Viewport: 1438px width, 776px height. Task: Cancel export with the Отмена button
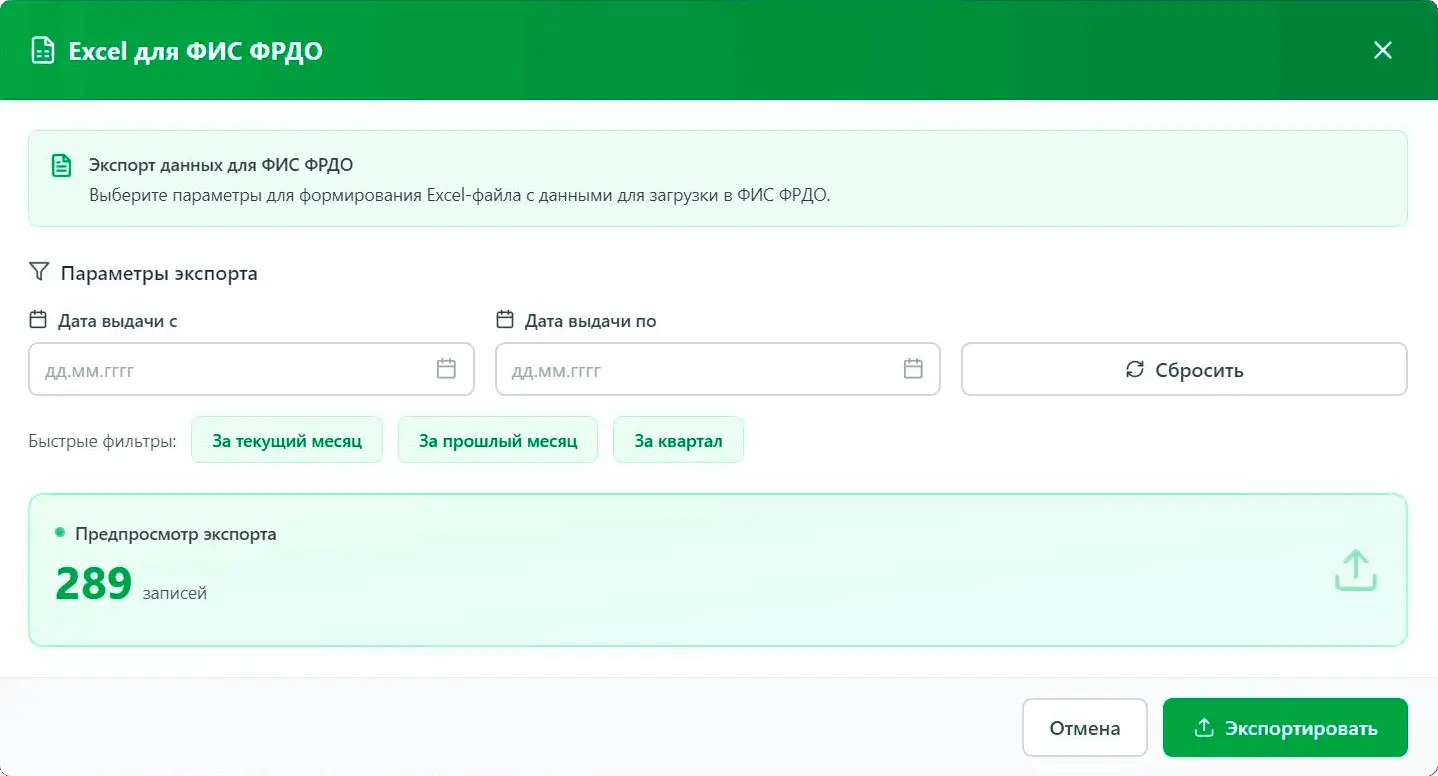(1085, 728)
